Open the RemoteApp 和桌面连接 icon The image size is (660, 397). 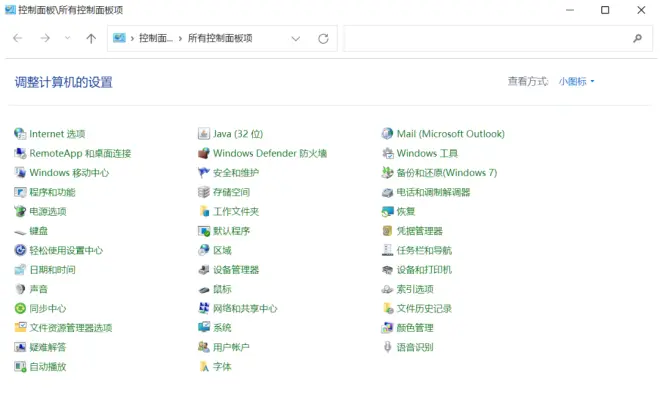point(20,153)
